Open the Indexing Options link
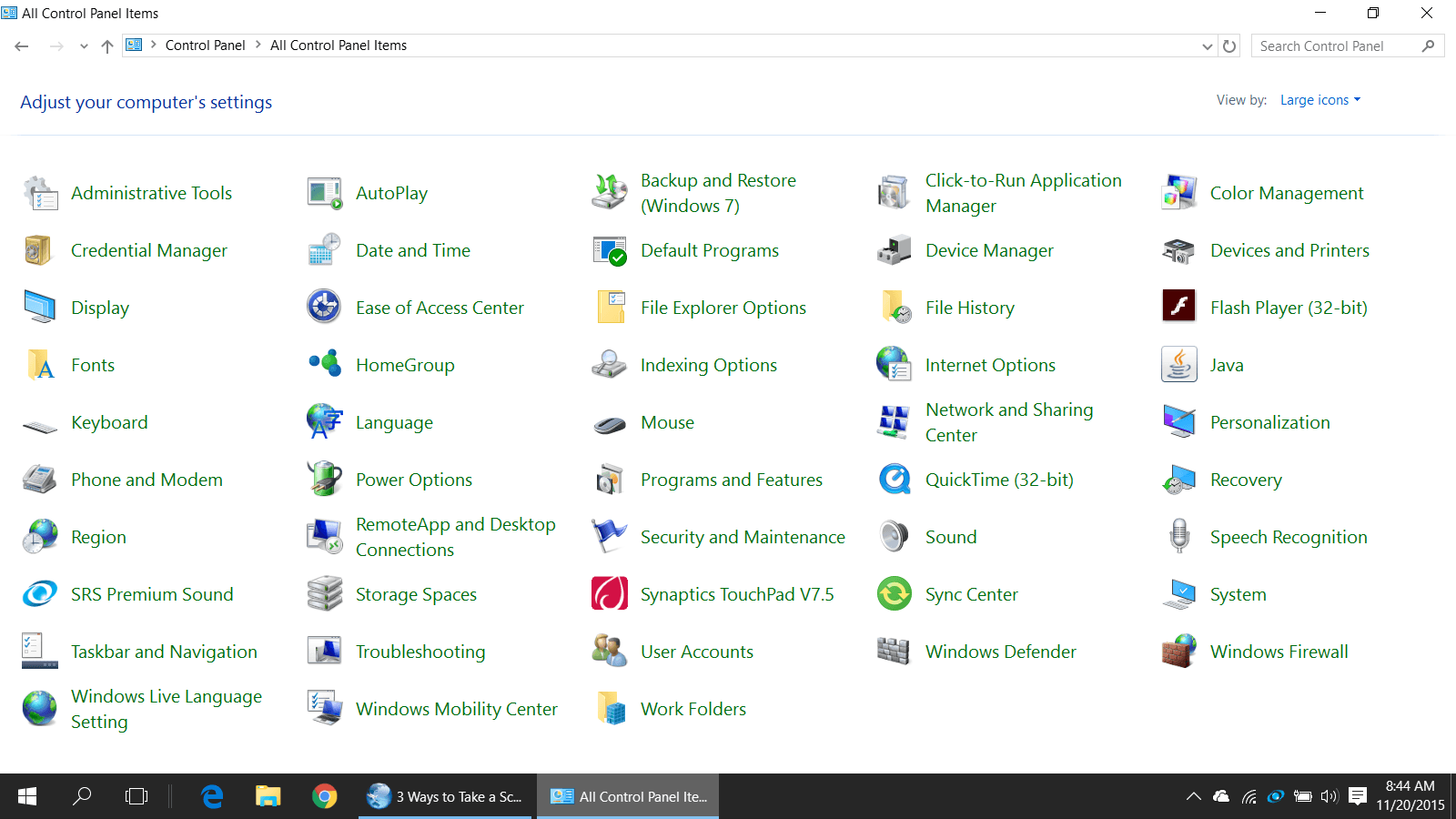Screen dimensions: 1456x819 [709, 365]
